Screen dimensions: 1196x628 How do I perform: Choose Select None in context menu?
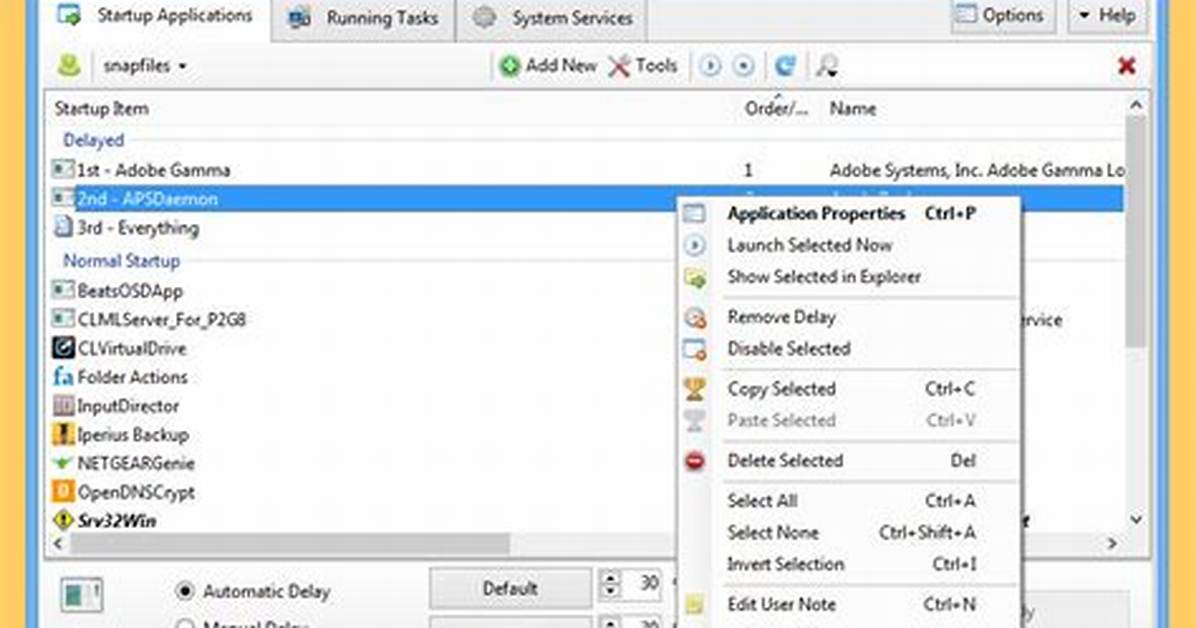[850, 533]
